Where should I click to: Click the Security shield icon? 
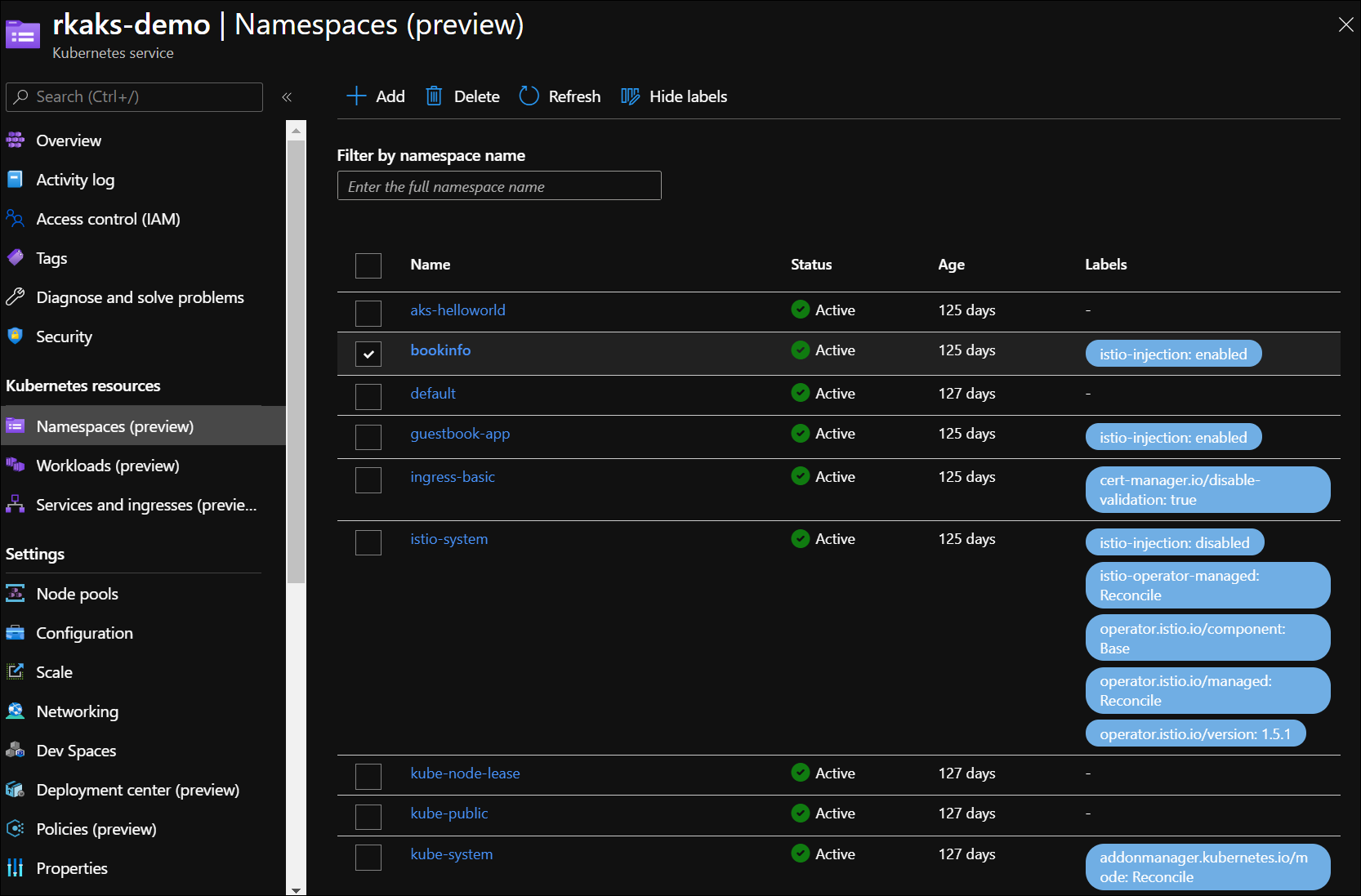(15, 336)
